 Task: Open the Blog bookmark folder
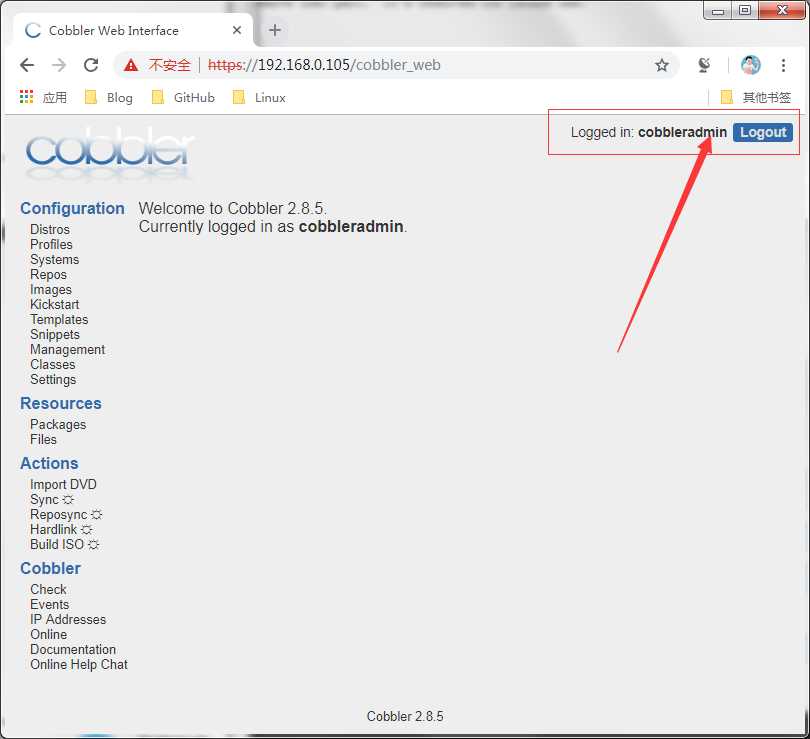point(108,97)
